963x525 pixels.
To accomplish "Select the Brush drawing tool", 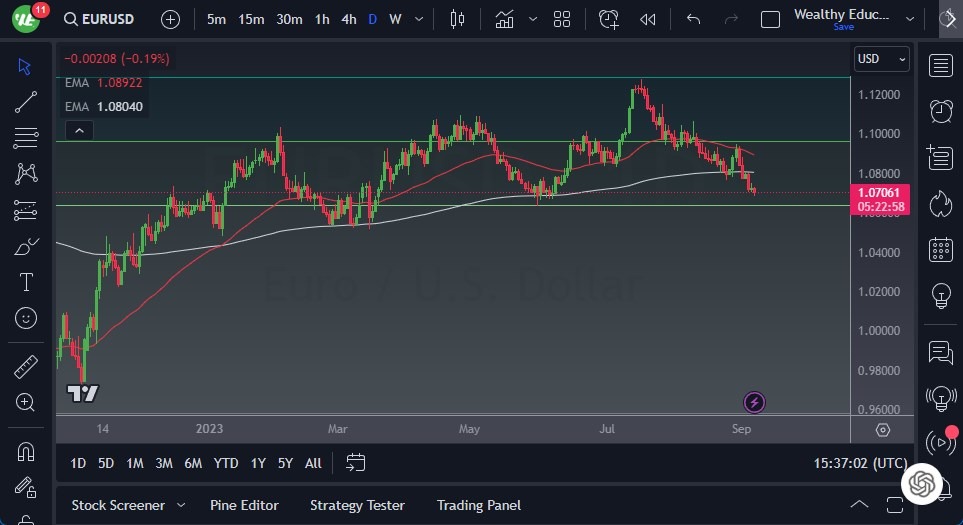I will click(x=26, y=246).
